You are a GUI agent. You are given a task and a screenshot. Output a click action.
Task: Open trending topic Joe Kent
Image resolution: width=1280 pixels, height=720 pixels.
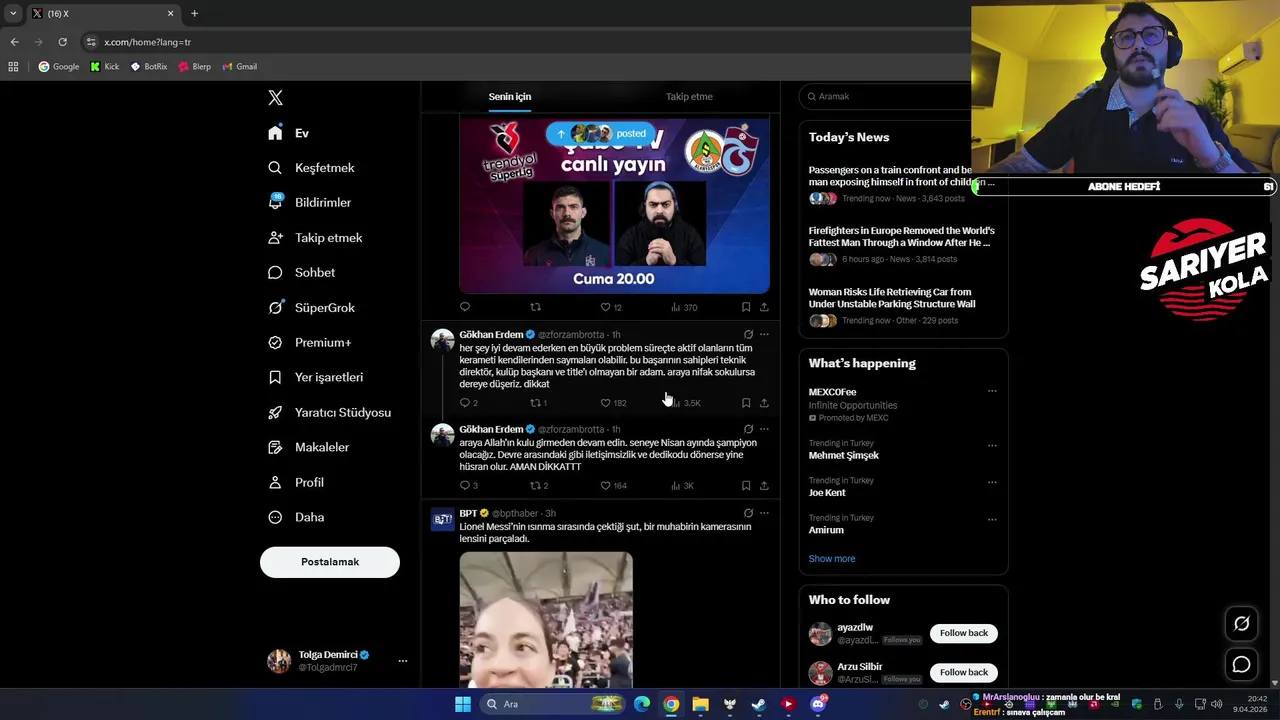click(827, 493)
